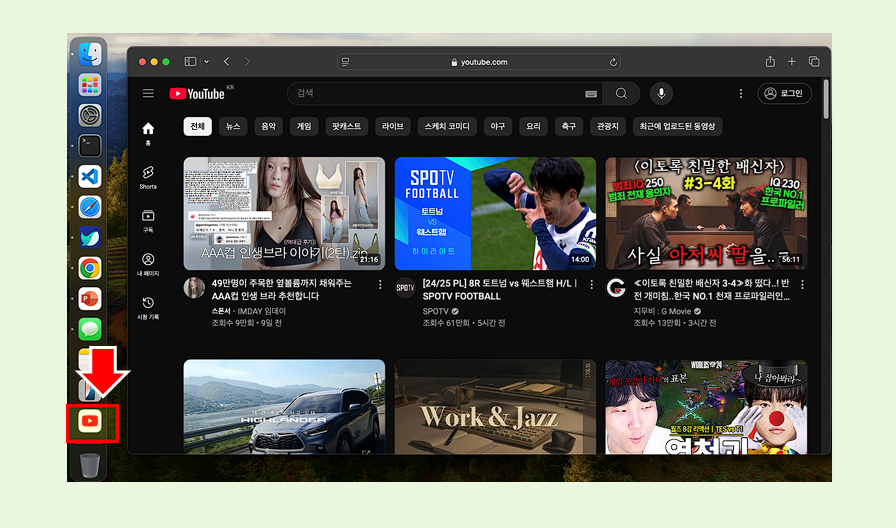Show Safari tab overview
Image resolution: width=896 pixels, height=528 pixels.
coord(814,62)
